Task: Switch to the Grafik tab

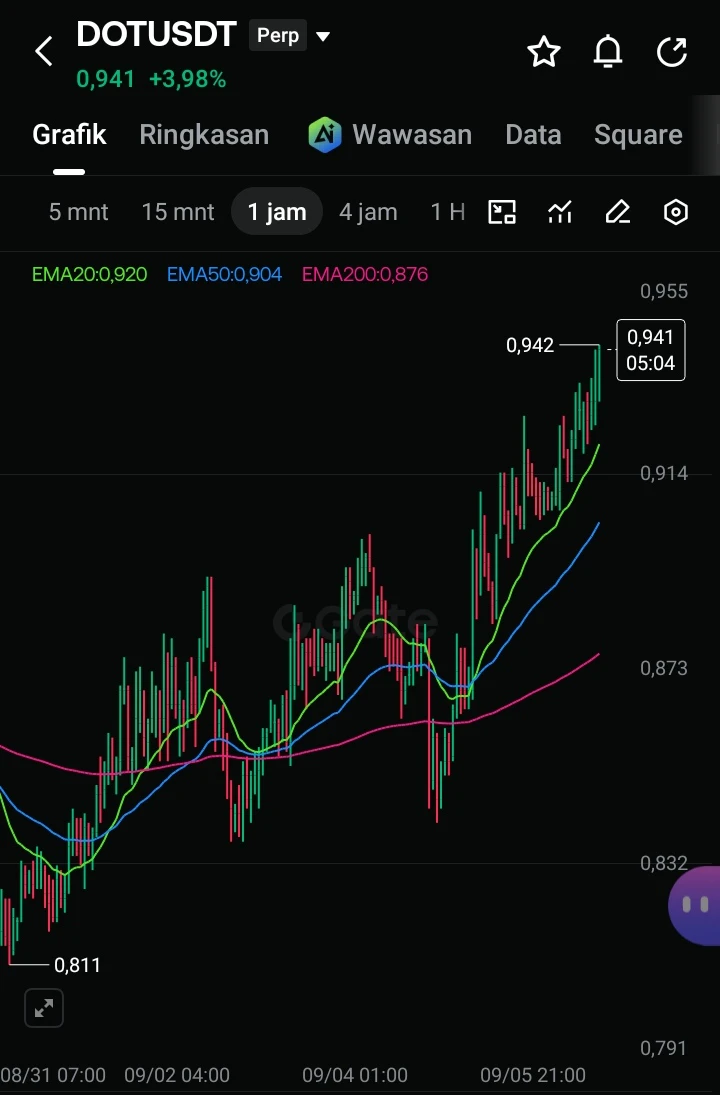Action: [x=69, y=134]
